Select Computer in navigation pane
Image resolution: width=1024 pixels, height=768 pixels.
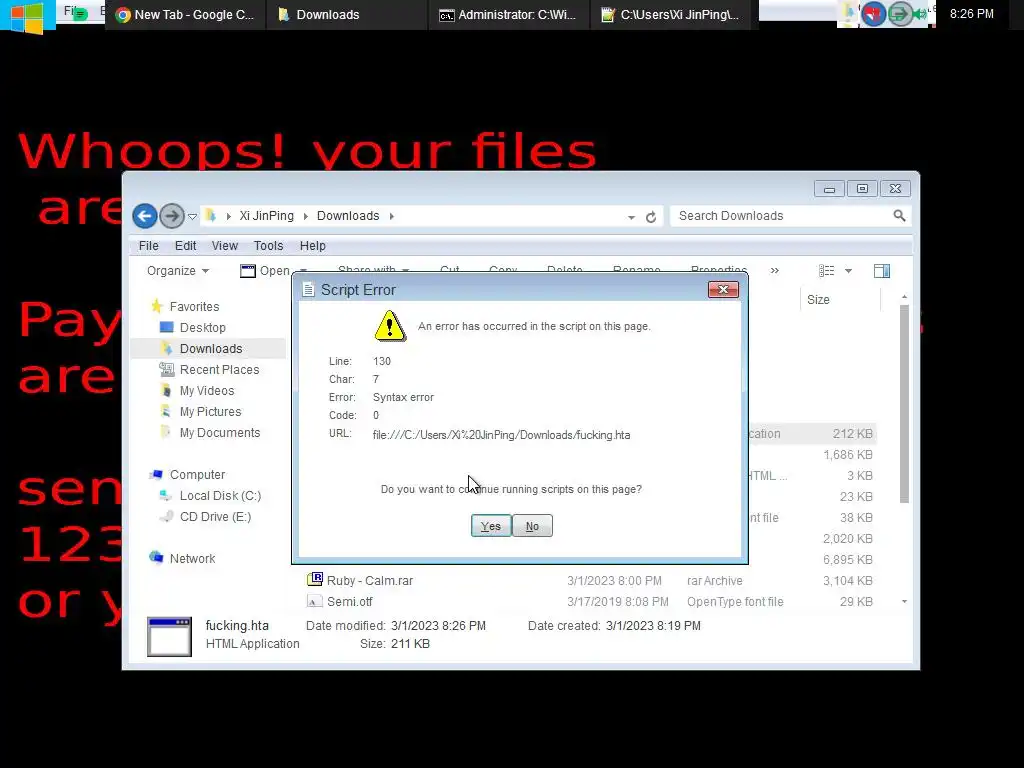[197, 474]
